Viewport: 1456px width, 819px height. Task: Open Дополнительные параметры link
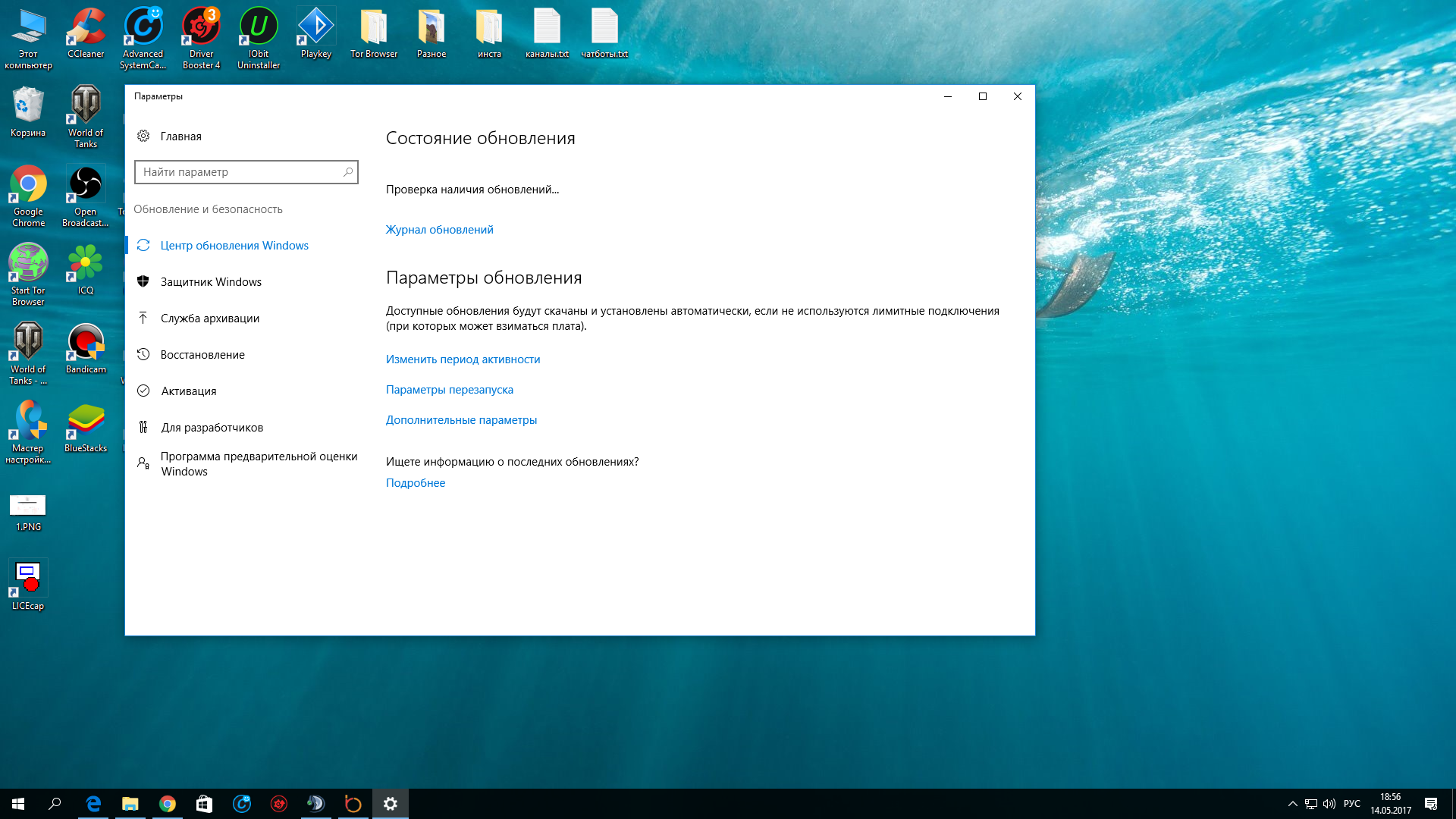tap(461, 420)
